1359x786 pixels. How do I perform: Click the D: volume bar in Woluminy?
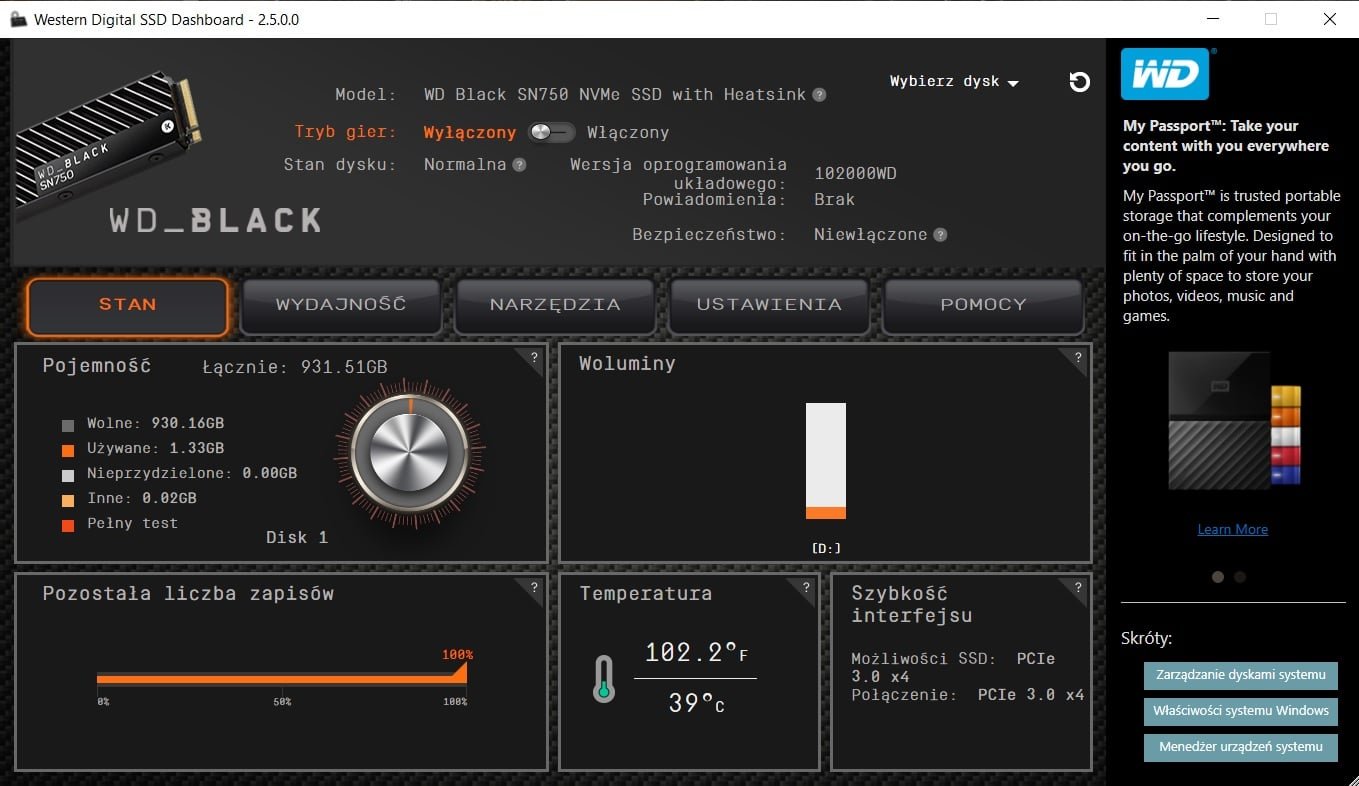point(826,461)
